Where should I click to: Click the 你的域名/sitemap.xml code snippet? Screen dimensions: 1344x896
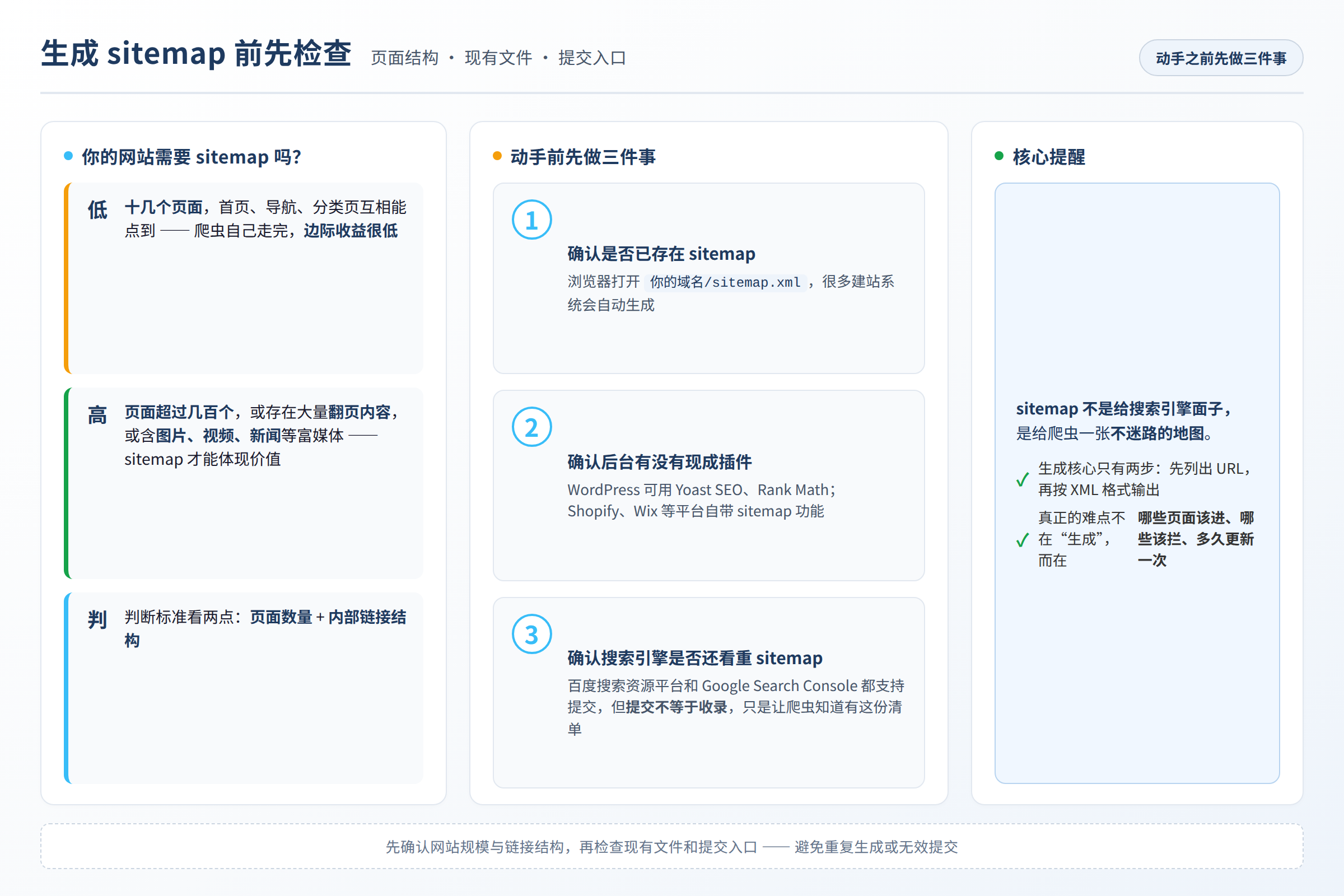click(725, 282)
